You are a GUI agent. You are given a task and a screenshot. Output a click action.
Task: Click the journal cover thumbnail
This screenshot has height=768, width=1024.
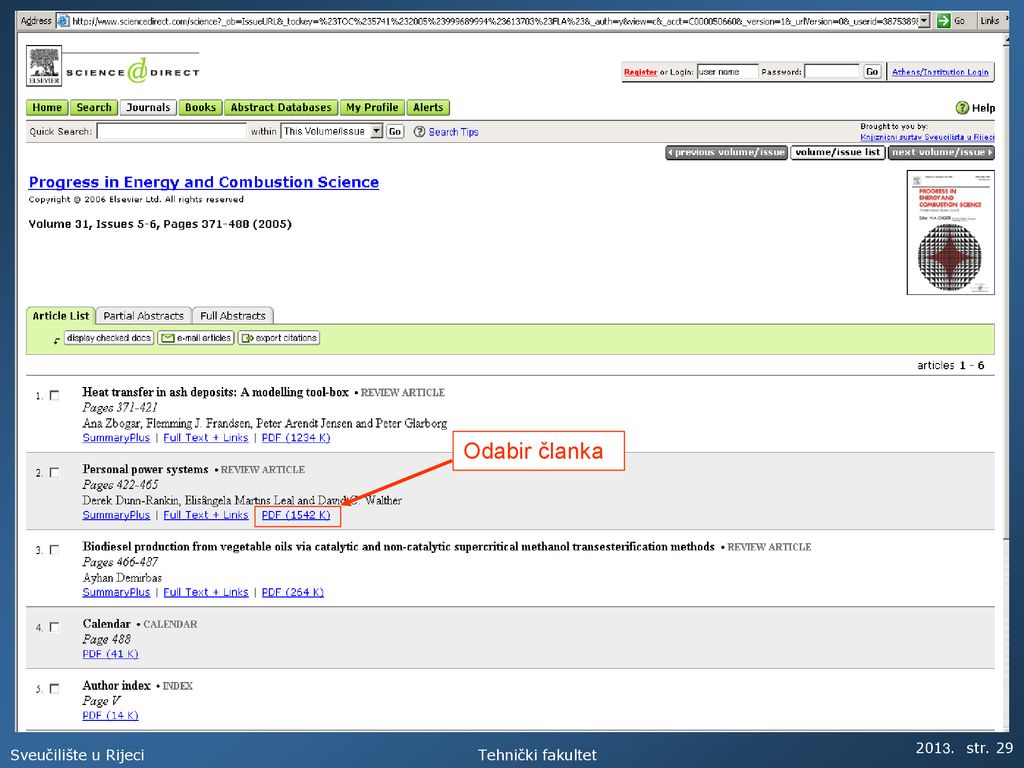[x=950, y=232]
